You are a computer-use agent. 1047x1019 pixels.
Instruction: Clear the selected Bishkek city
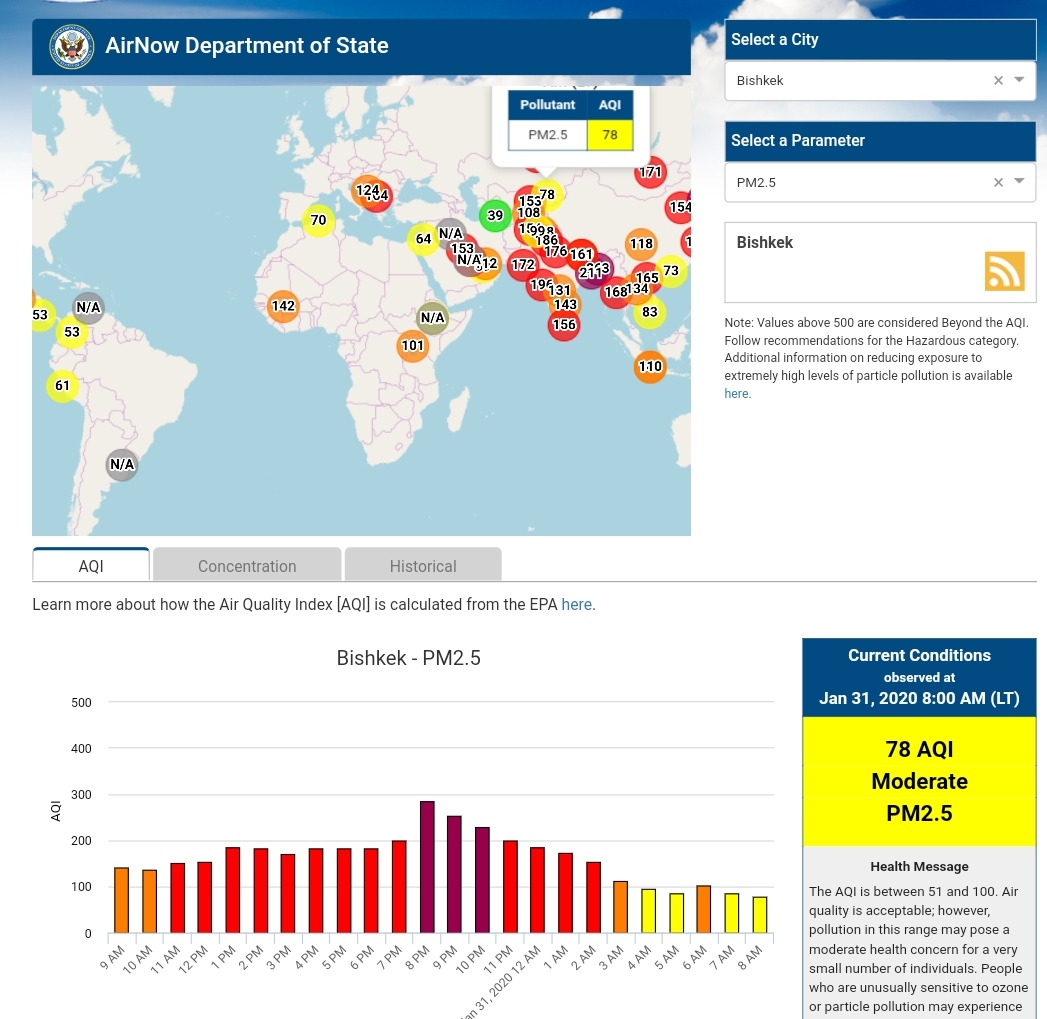998,81
